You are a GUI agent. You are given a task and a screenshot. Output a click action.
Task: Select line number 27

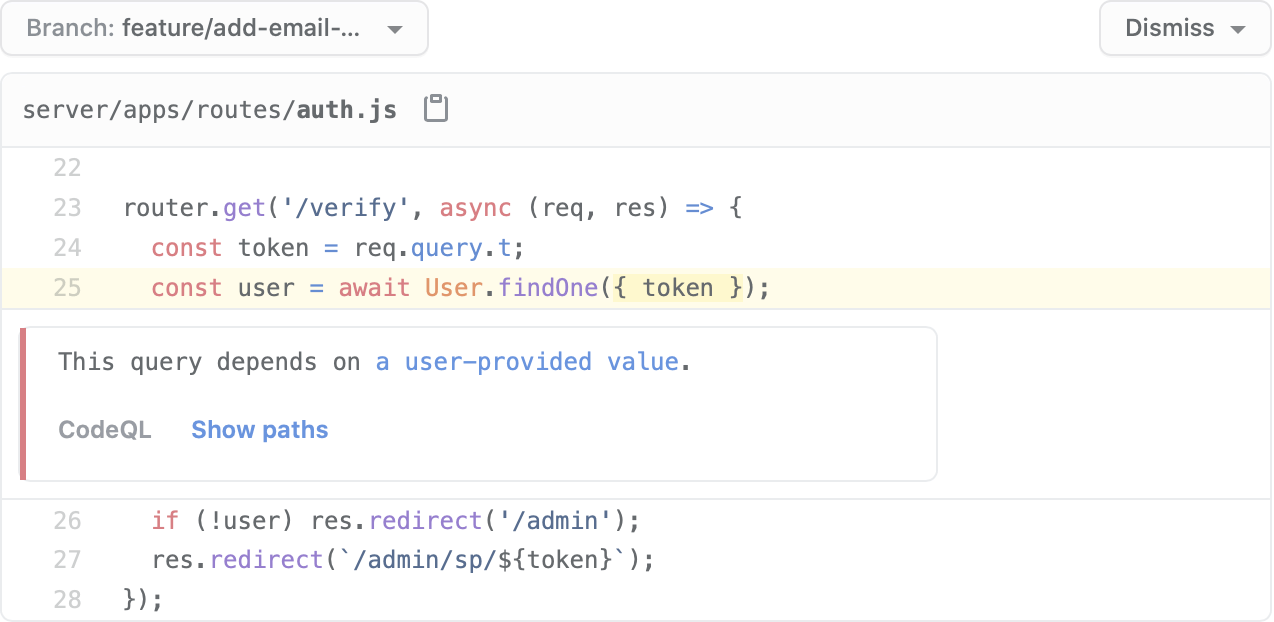pos(67,560)
